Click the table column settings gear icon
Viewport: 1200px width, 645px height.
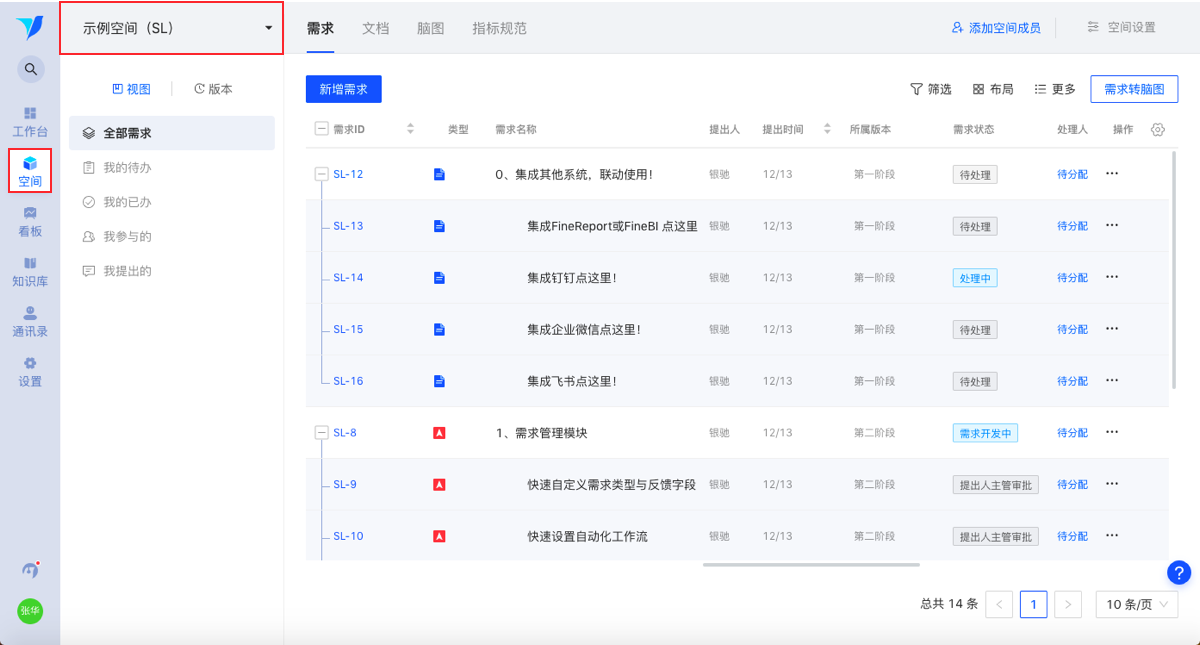1158,130
